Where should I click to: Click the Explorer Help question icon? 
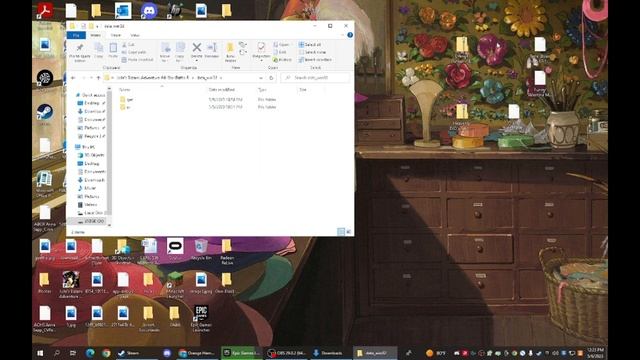click(350, 35)
